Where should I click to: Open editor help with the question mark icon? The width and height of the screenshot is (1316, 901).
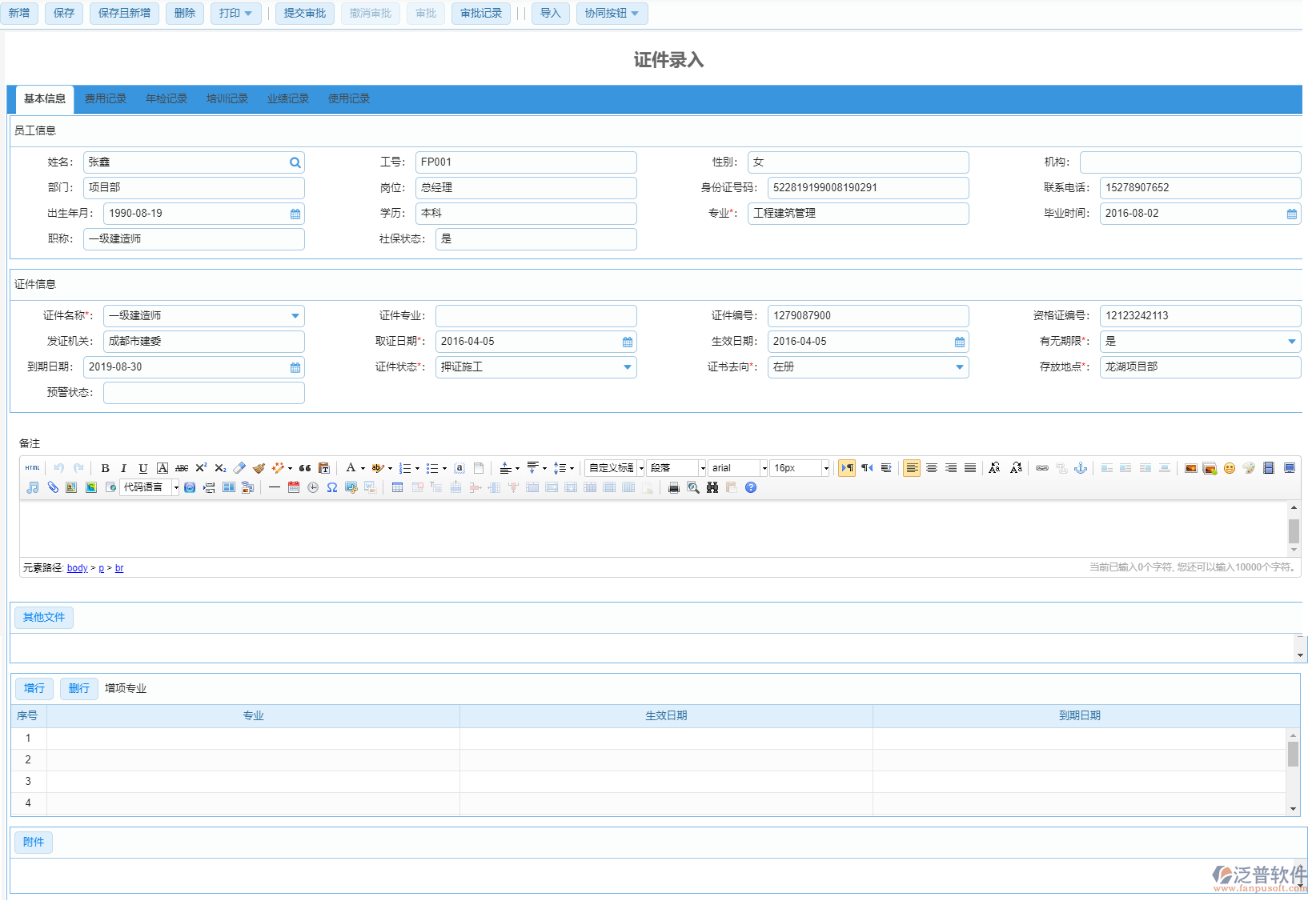[x=751, y=487]
